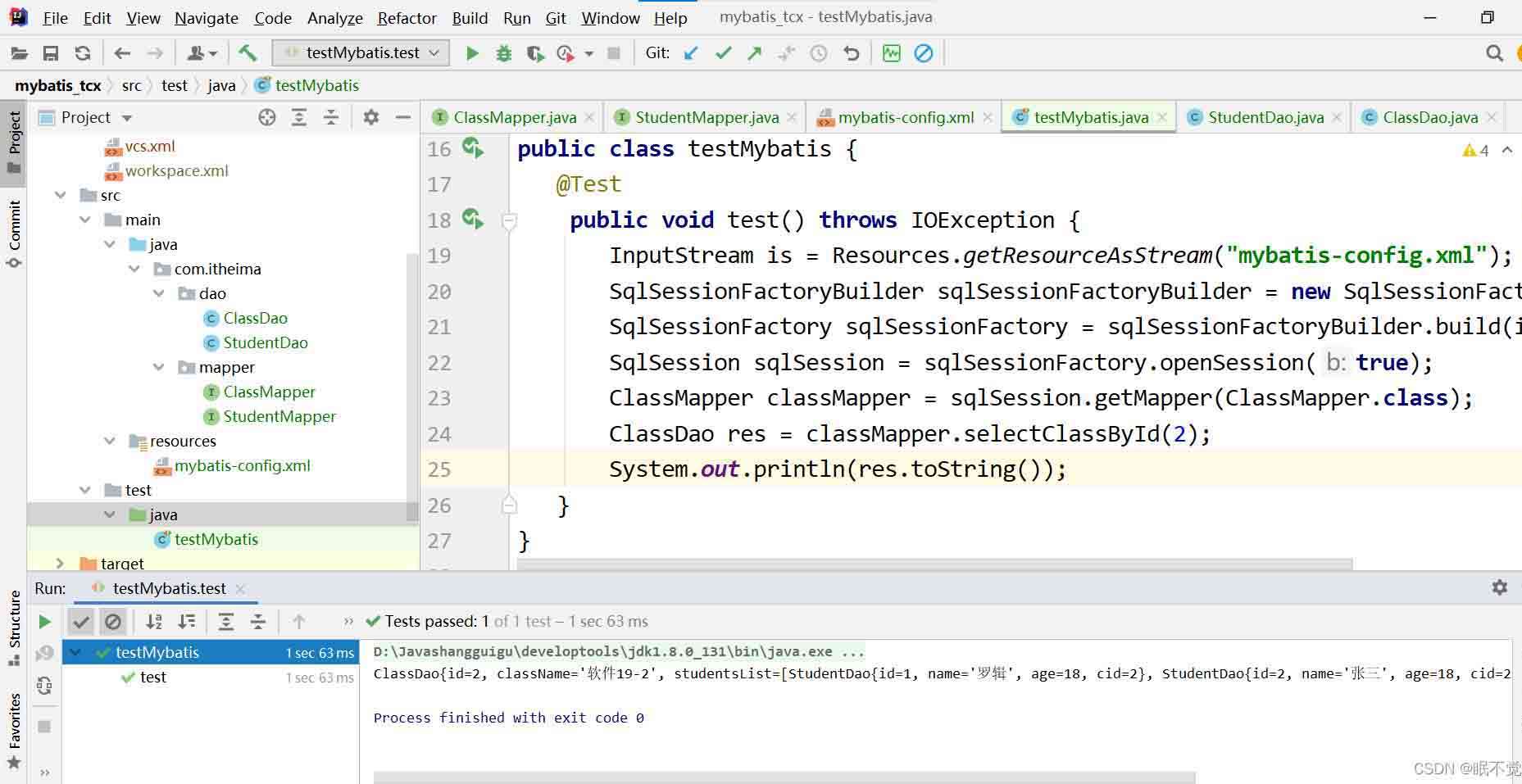The width and height of the screenshot is (1522, 784).
Task: Select ClassDao in project tree
Action: pos(255,318)
